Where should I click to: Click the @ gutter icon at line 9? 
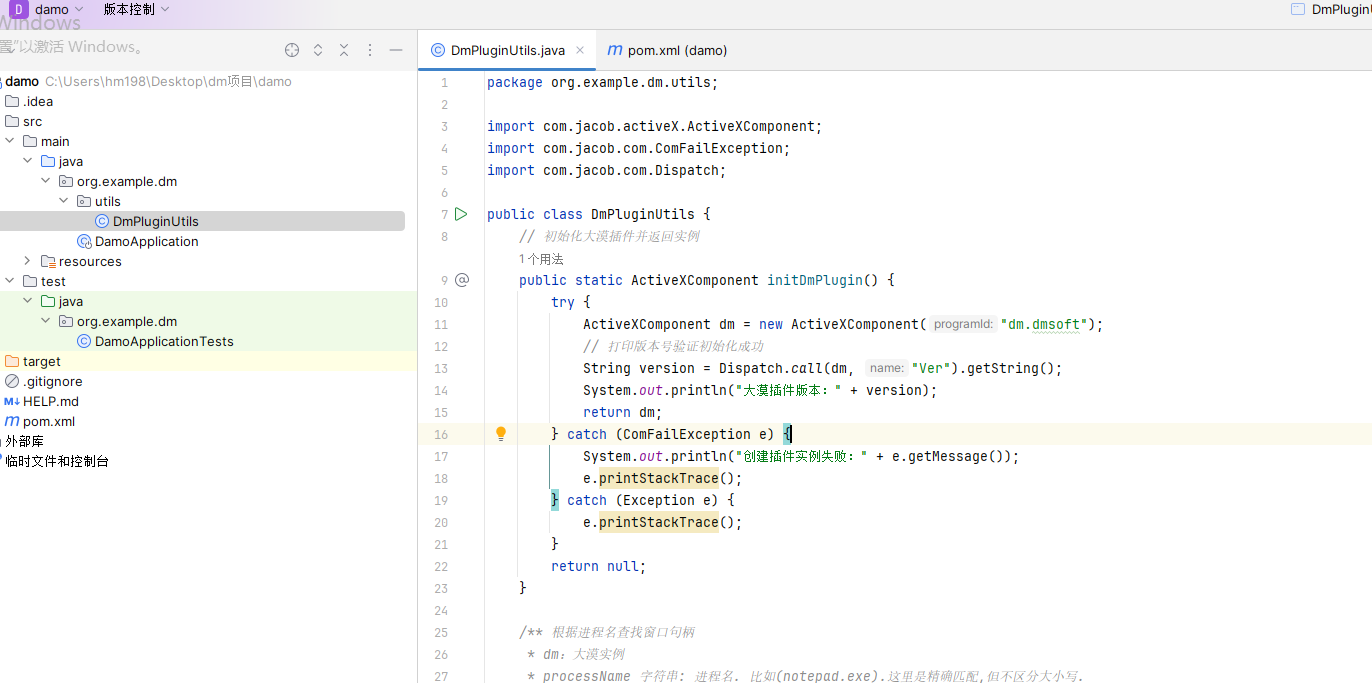(x=462, y=280)
